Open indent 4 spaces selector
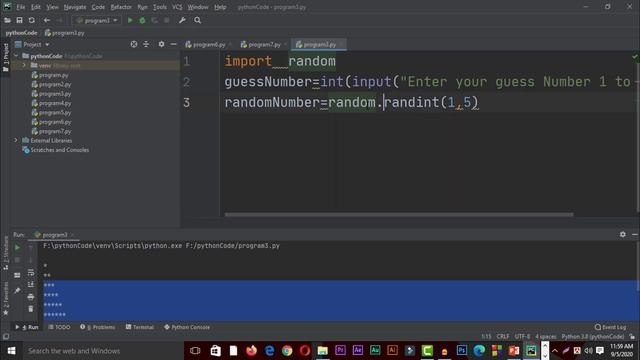 (546, 337)
